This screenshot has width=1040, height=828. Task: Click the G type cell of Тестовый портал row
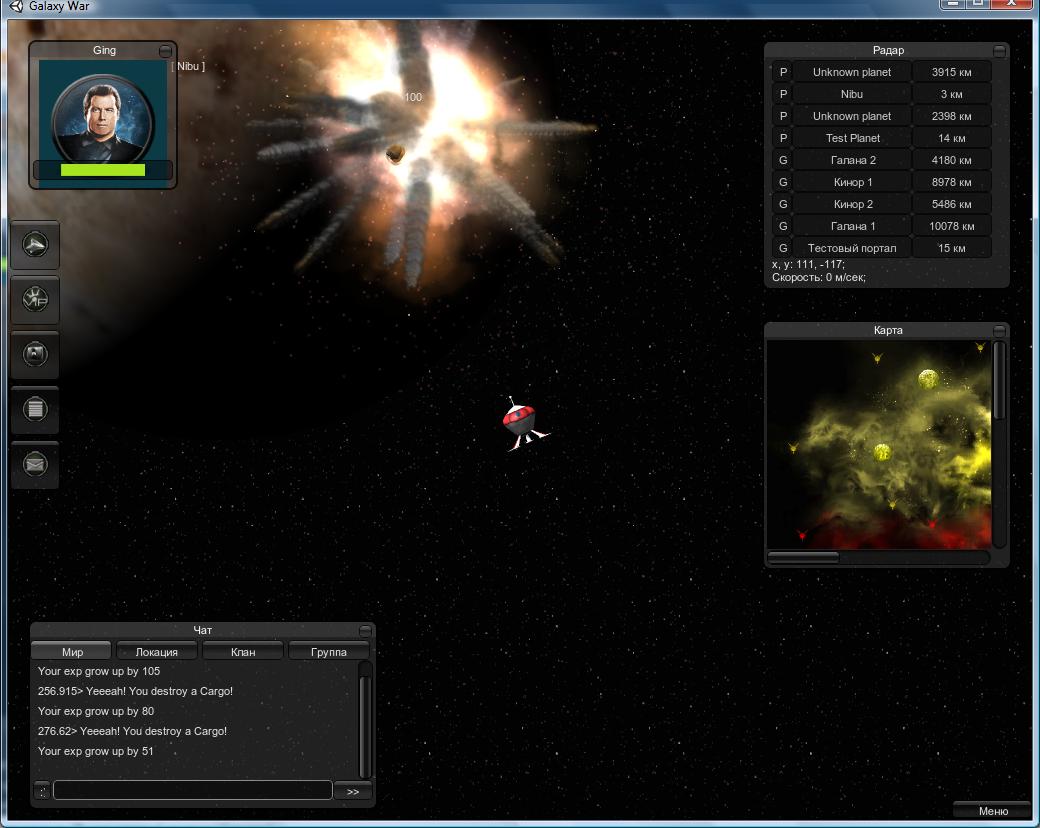pyautogui.click(x=783, y=248)
